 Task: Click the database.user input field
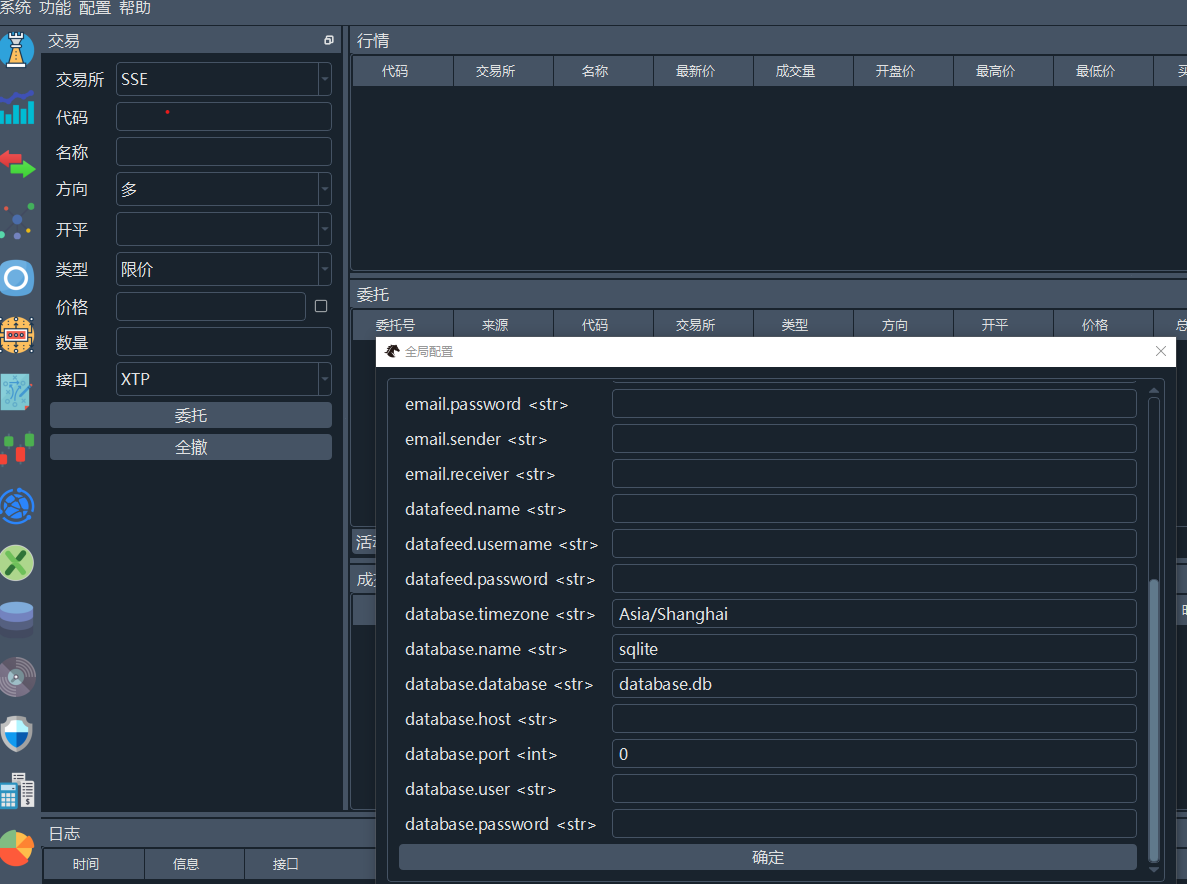874,789
